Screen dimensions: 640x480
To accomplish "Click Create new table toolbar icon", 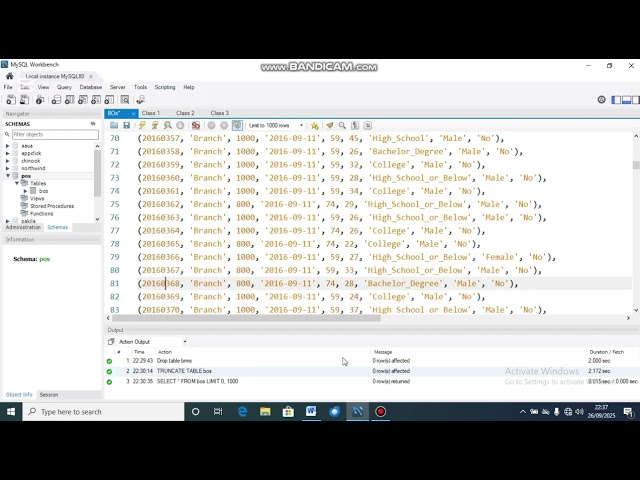I will [70, 100].
